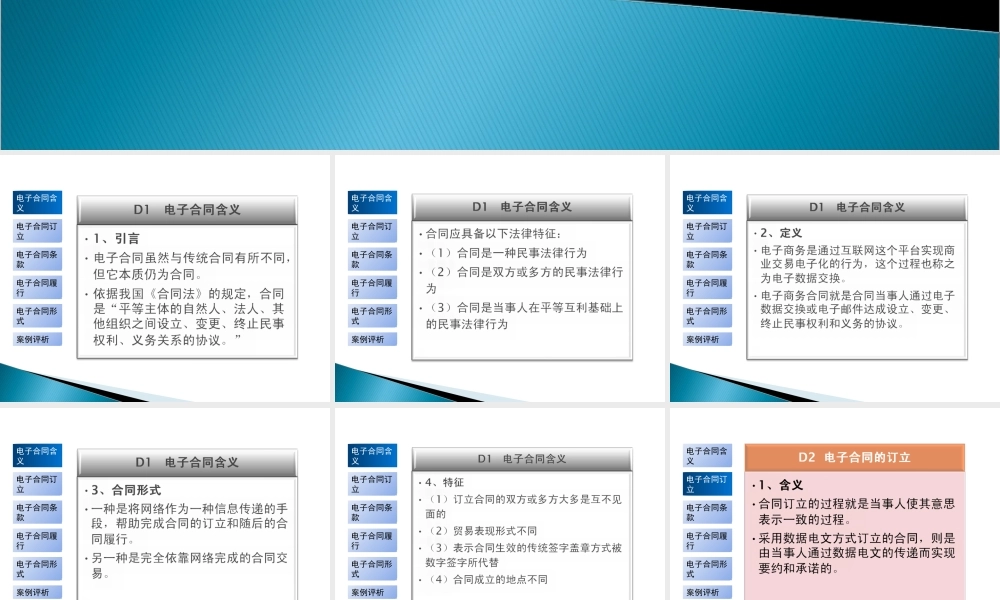
Task: Click 电子合同条款 button in bottom-right slide sidebar
Action: click(x=707, y=511)
